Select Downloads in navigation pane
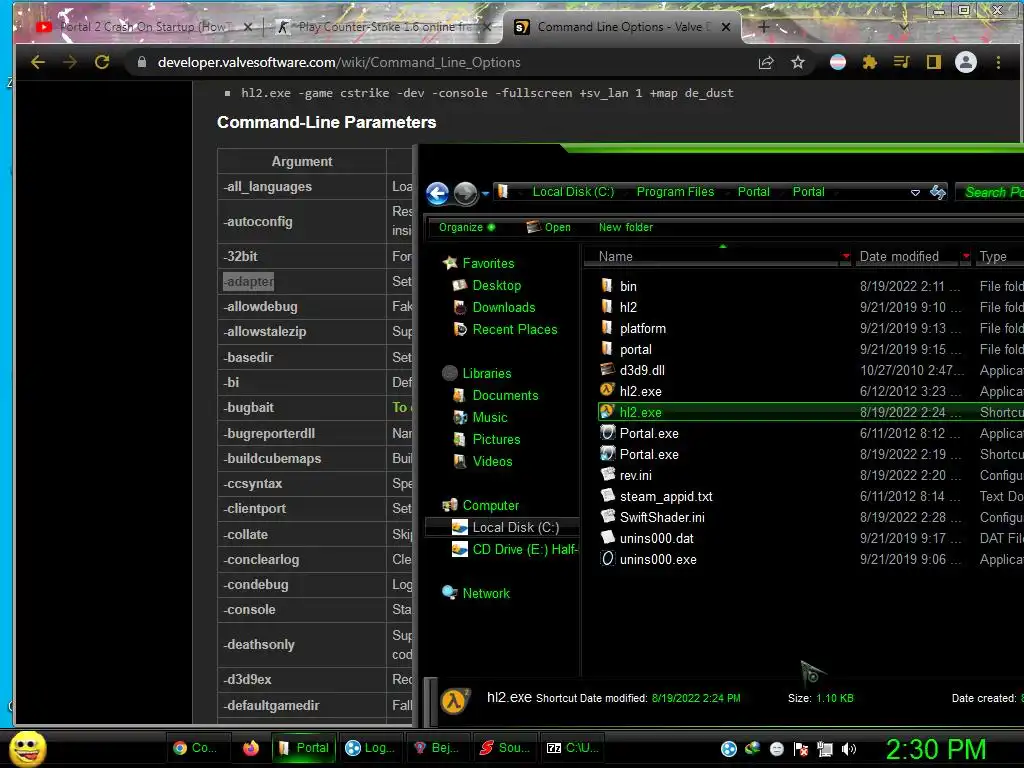 click(504, 308)
